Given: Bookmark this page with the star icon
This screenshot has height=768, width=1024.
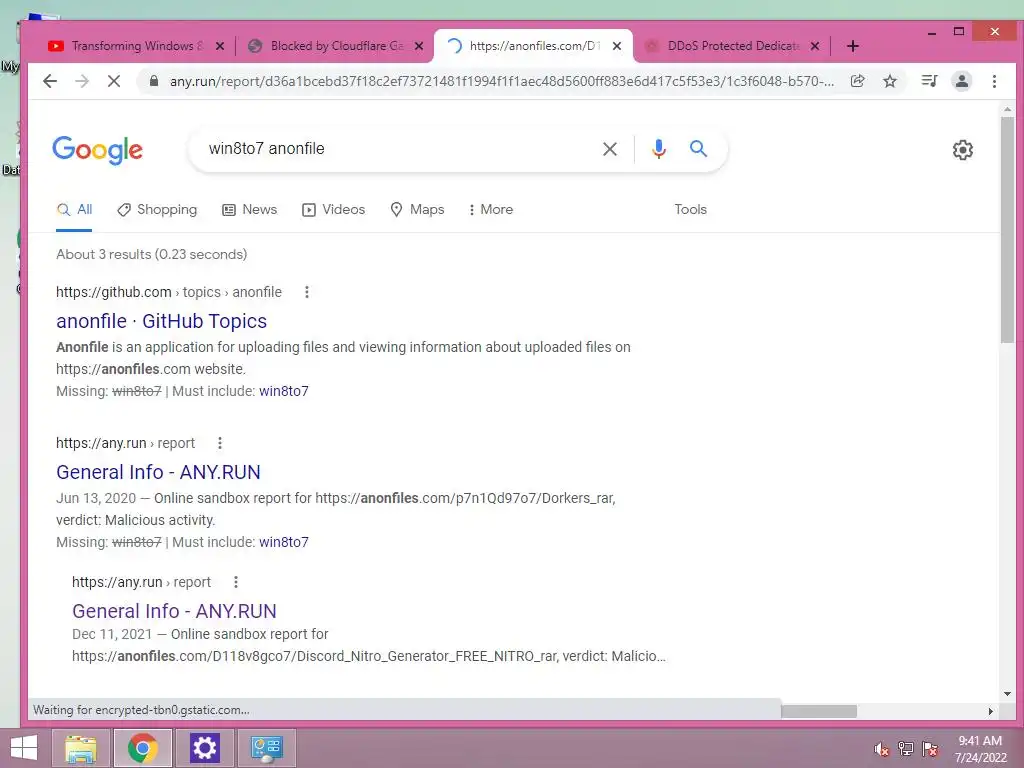Looking at the screenshot, I should tap(889, 81).
